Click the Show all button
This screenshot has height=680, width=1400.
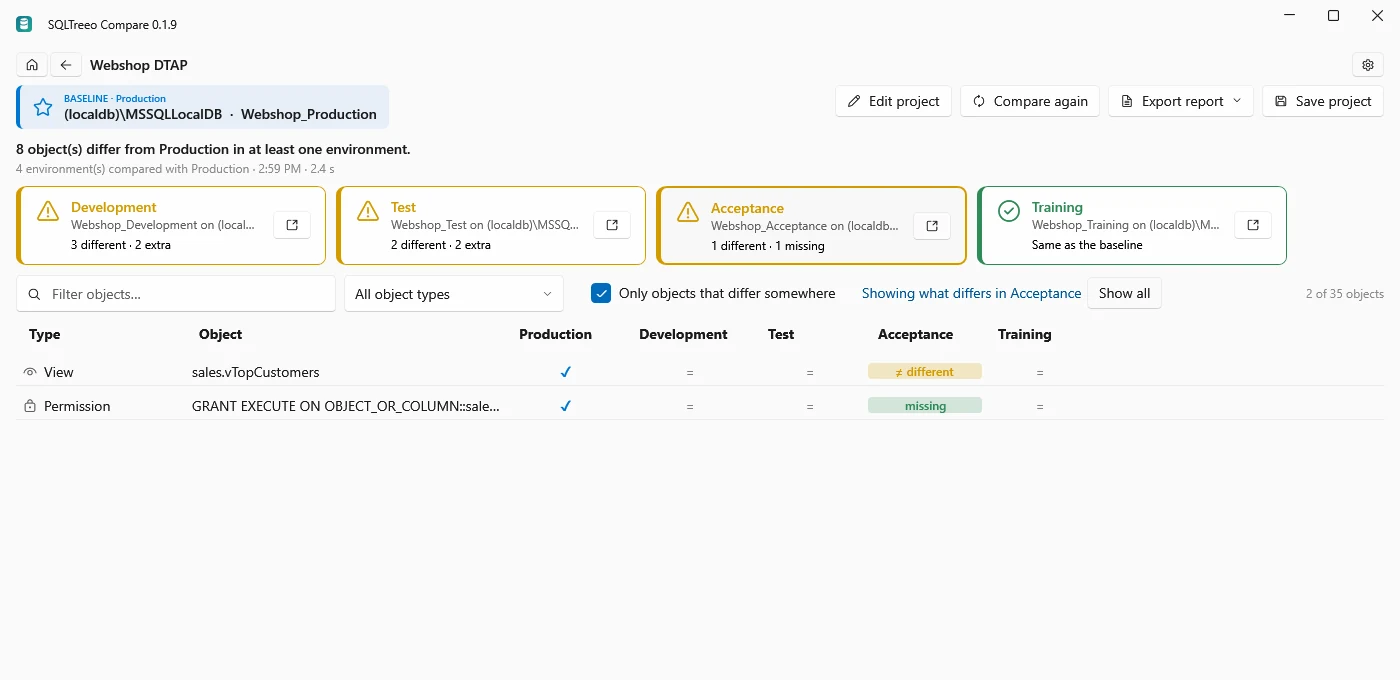tap(1124, 293)
